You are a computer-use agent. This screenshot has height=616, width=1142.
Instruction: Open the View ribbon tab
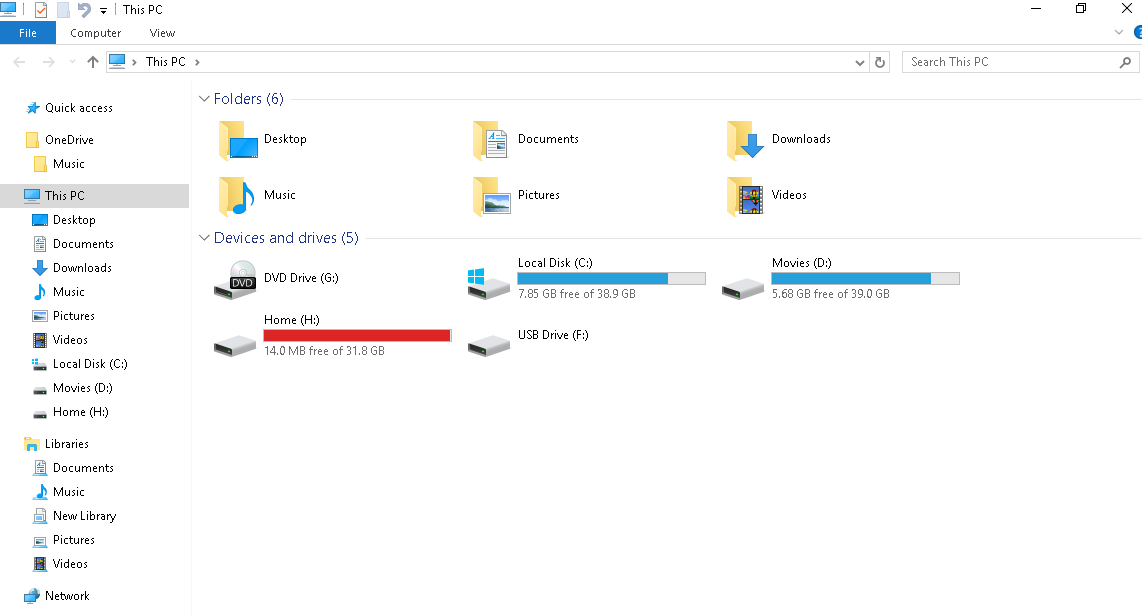pyautogui.click(x=162, y=33)
